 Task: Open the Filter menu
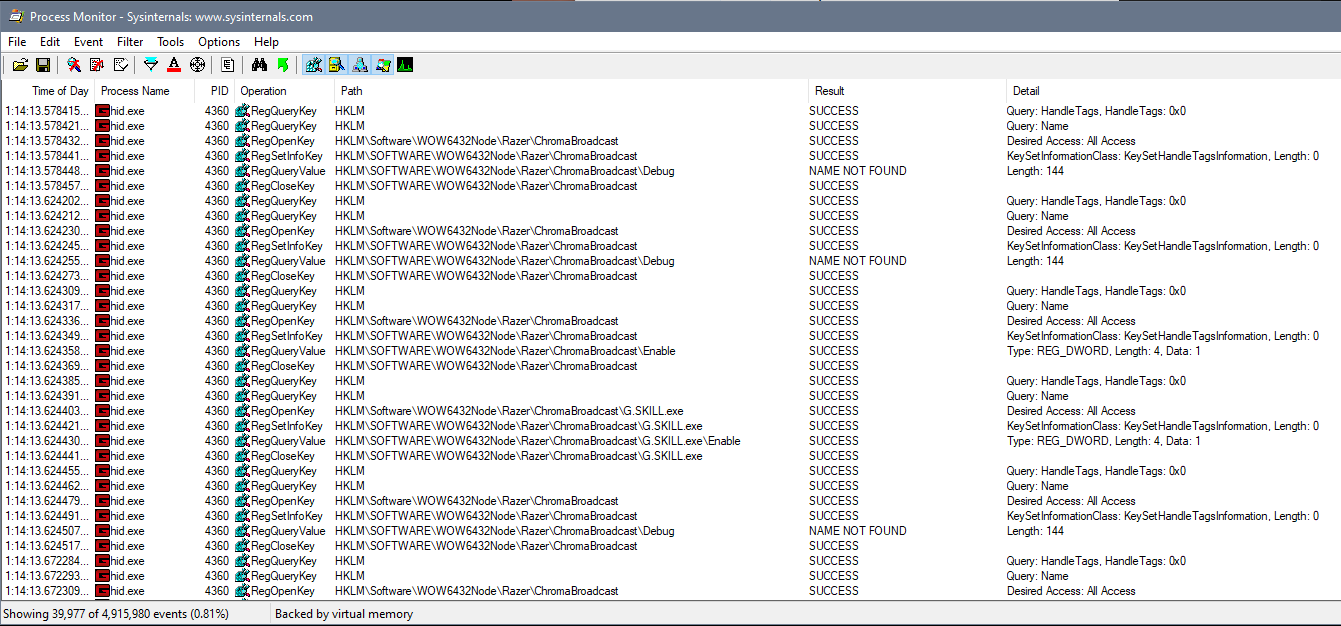pyautogui.click(x=130, y=42)
